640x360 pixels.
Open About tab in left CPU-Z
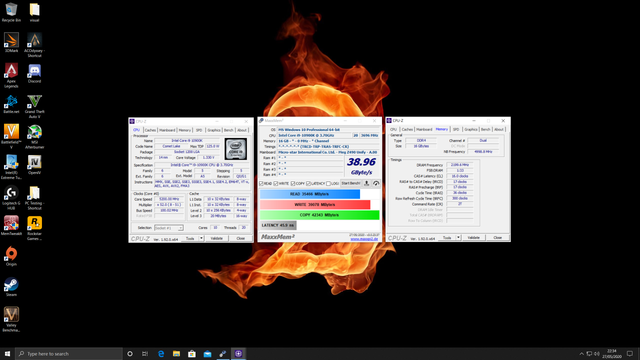[x=242, y=130]
